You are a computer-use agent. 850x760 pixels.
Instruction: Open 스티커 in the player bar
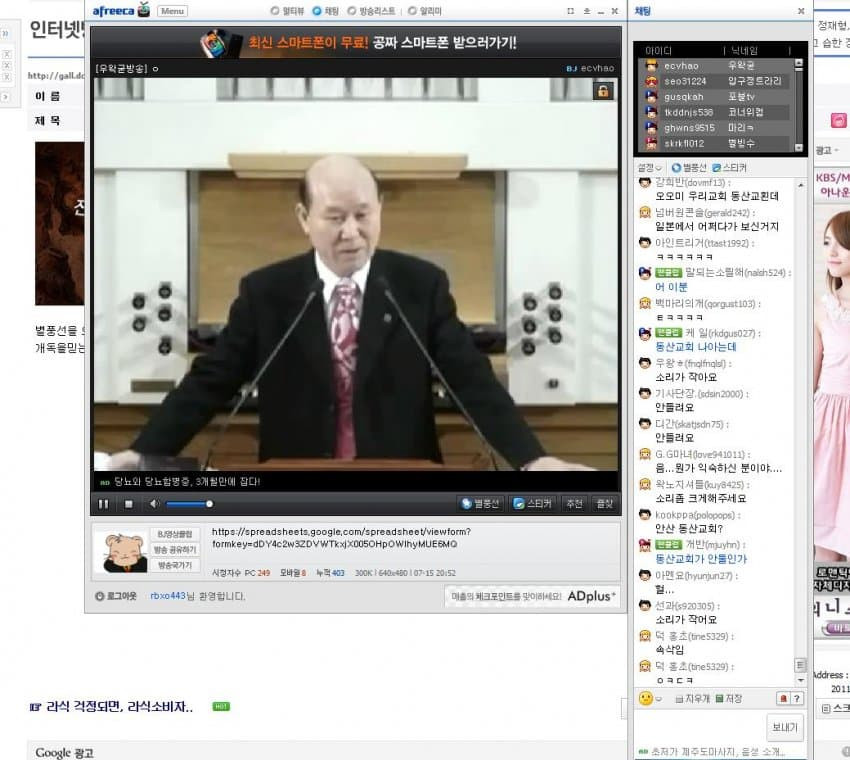pos(532,504)
